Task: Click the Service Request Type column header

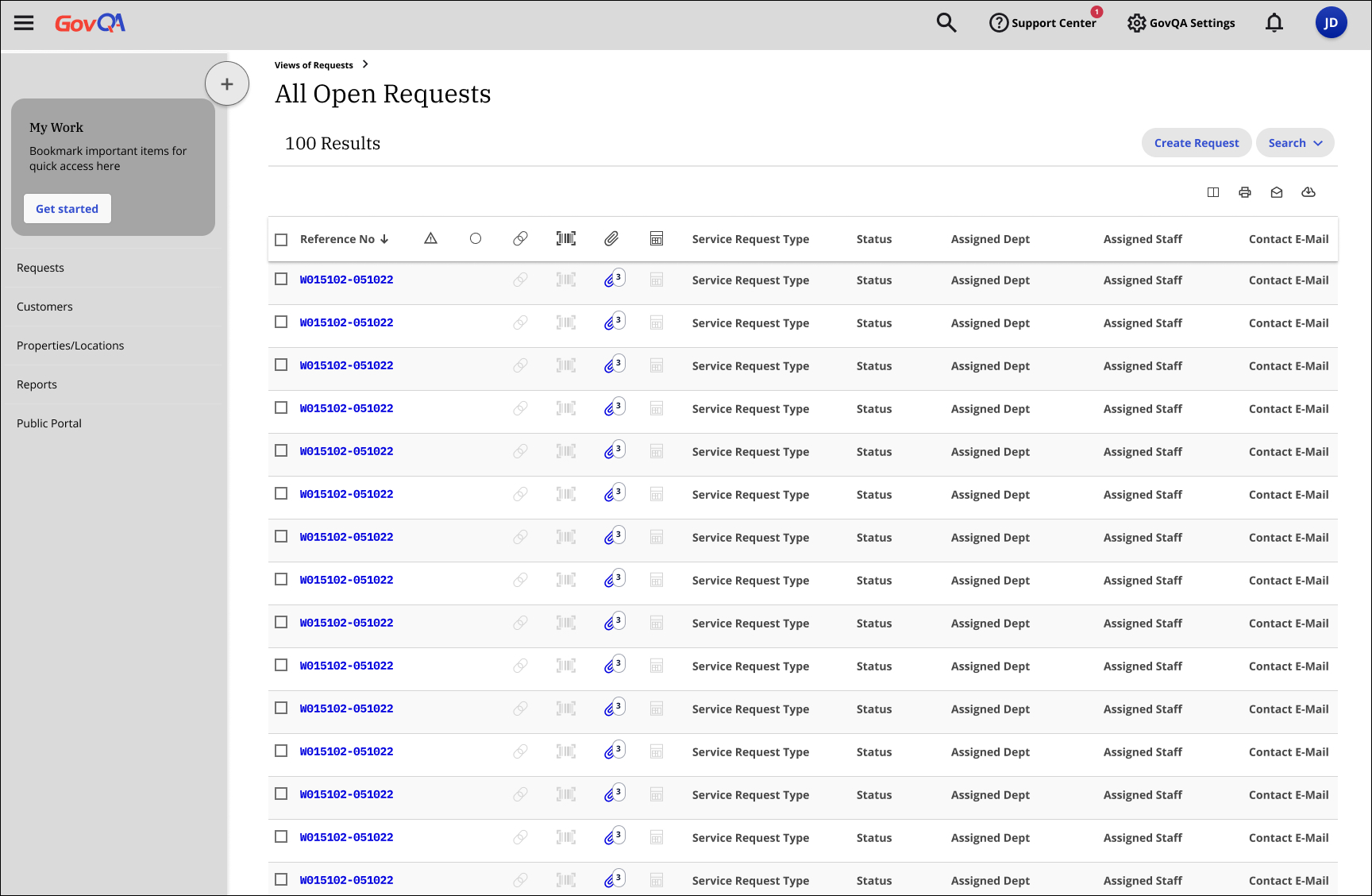Action: pos(750,239)
